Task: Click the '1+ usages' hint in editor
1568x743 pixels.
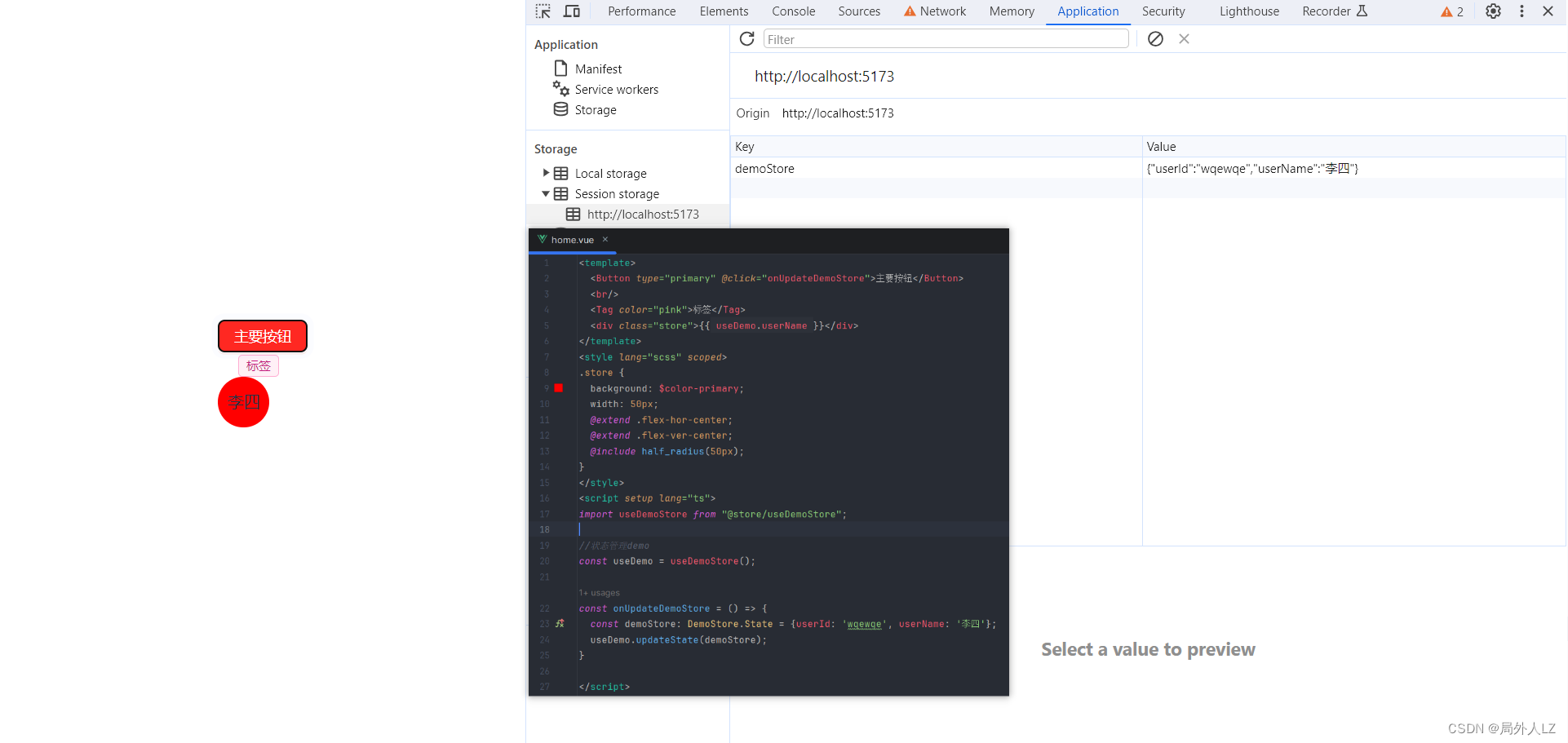Action: (x=600, y=593)
